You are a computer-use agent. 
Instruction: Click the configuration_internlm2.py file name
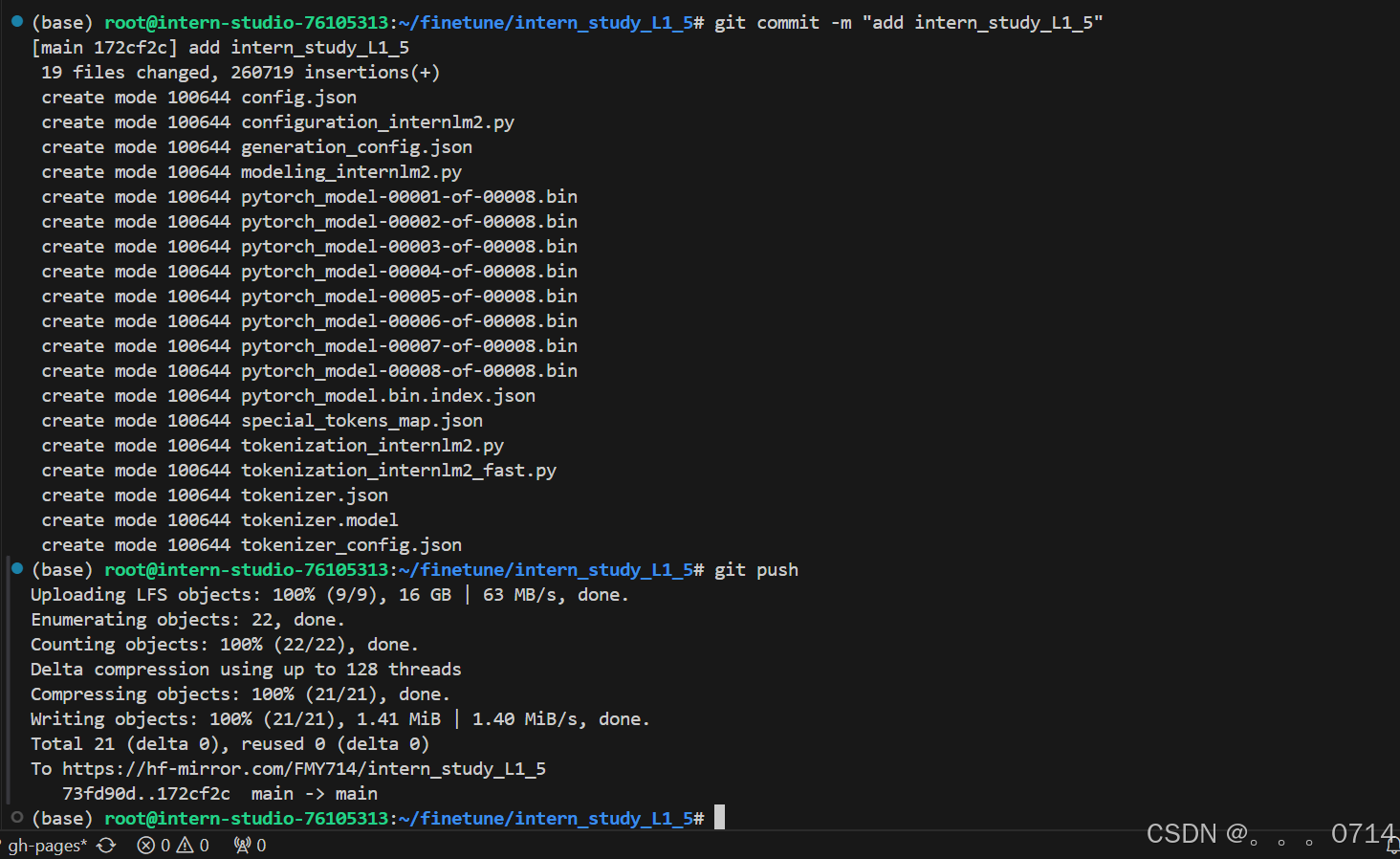coord(378,121)
